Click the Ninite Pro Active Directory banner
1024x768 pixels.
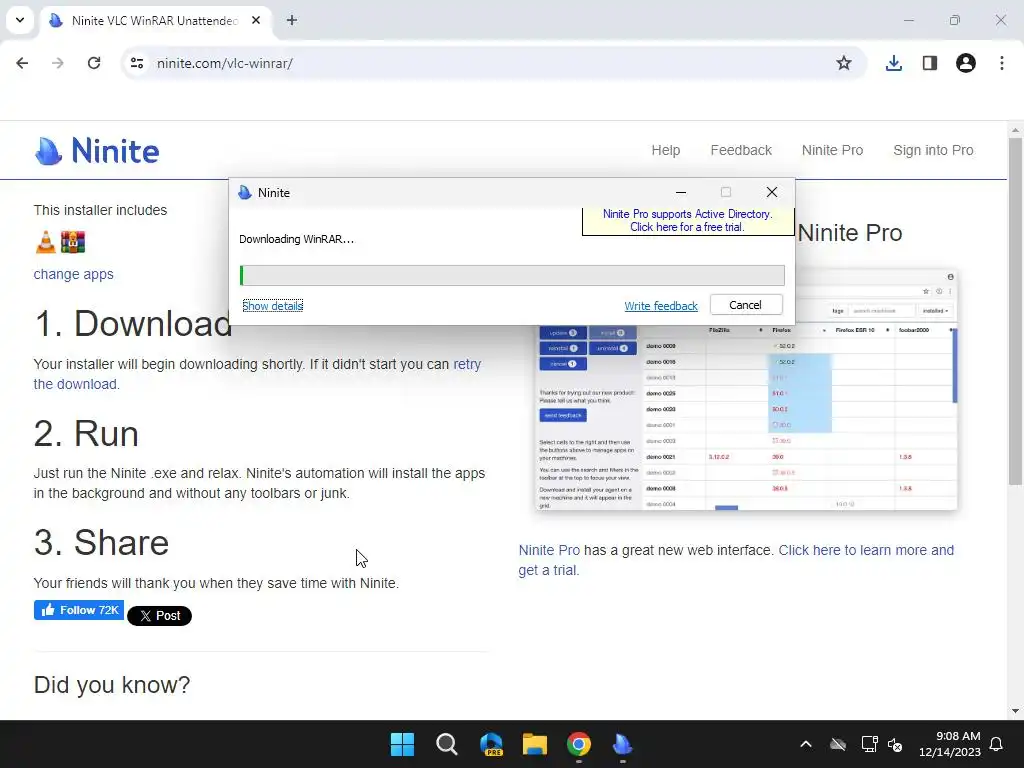coord(687,221)
